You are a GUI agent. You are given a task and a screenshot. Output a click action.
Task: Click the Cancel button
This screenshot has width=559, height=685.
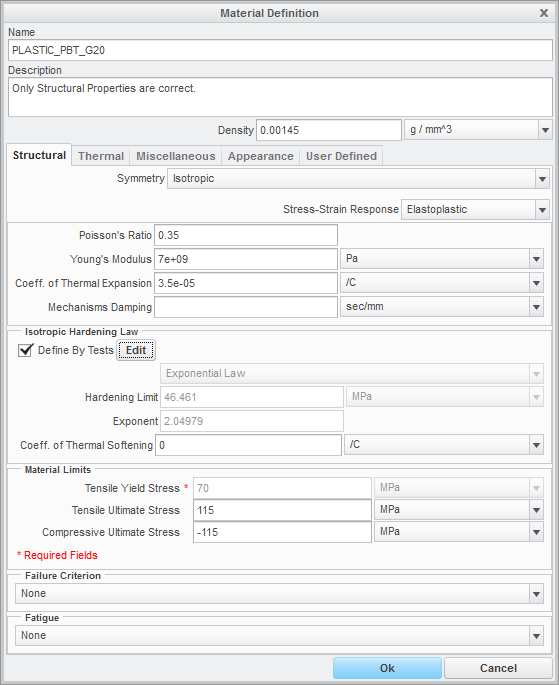tap(498, 668)
